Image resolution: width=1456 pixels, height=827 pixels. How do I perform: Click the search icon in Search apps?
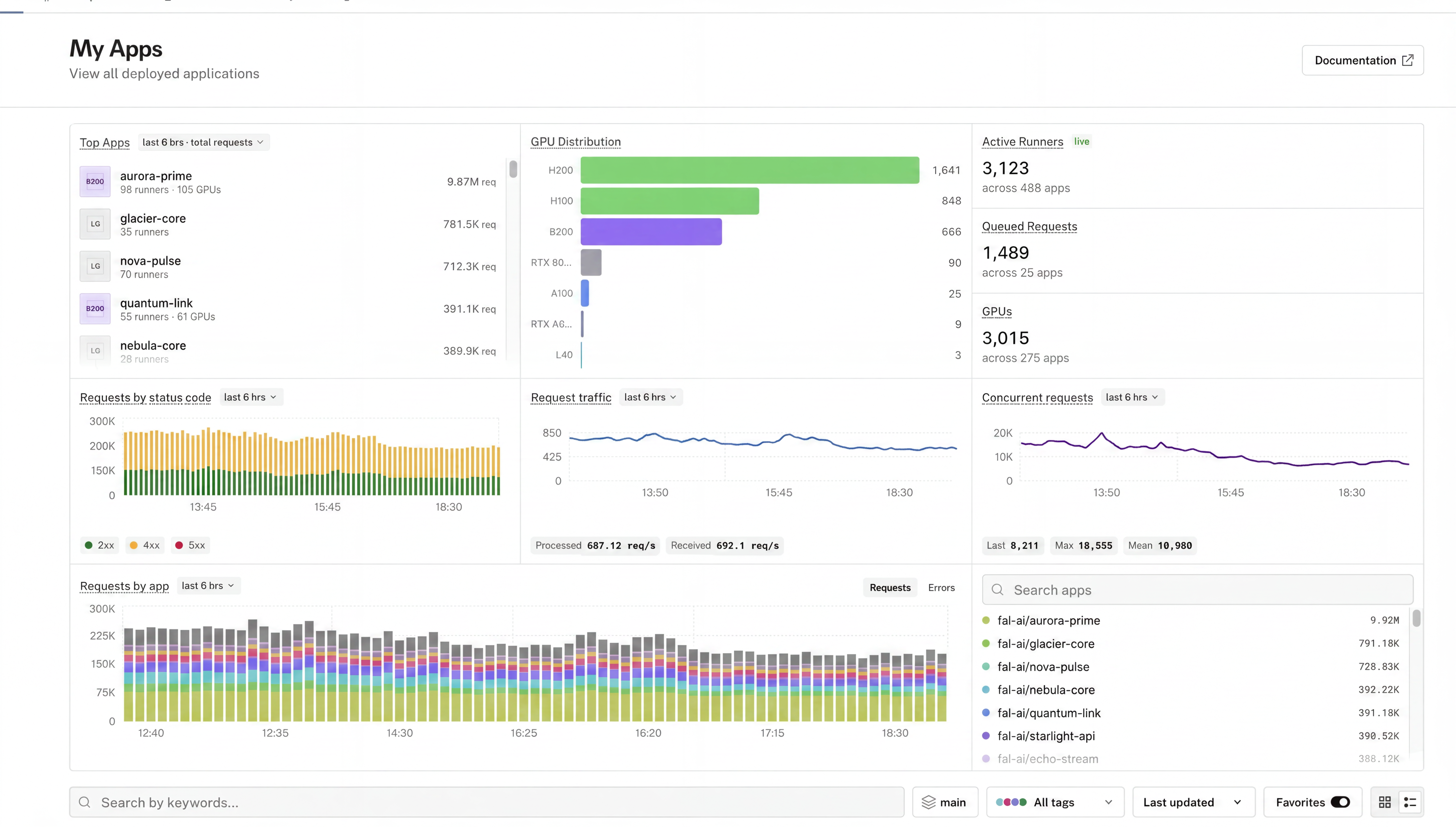(x=997, y=590)
